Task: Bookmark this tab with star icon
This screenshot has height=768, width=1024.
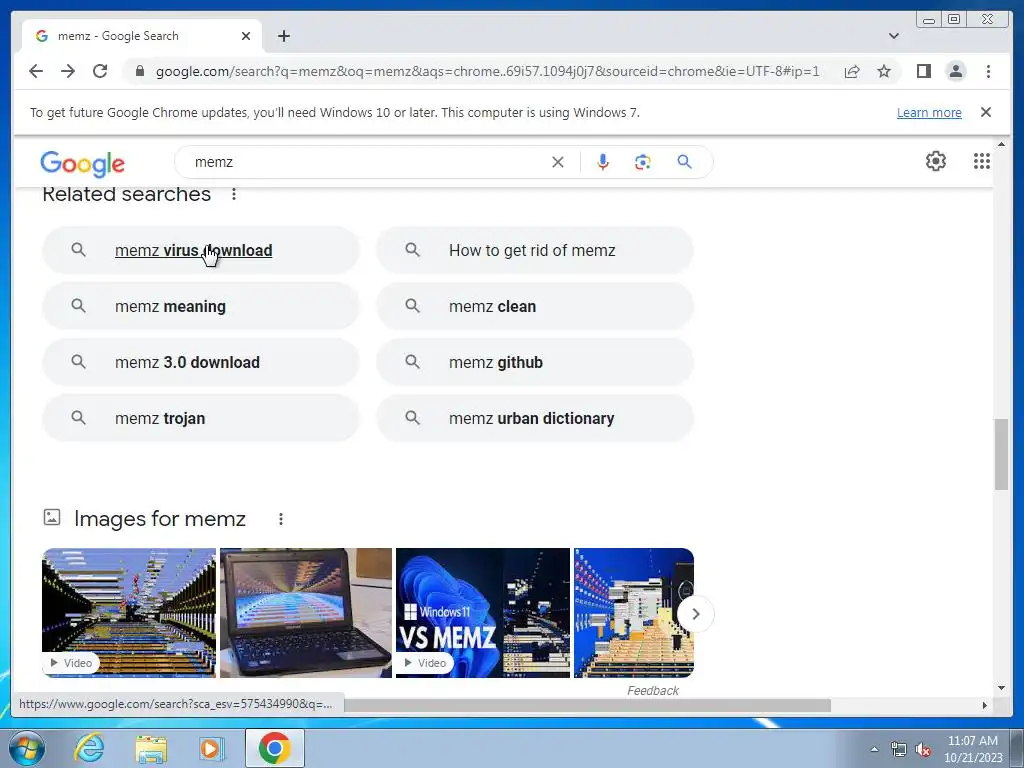Action: [884, 71]
